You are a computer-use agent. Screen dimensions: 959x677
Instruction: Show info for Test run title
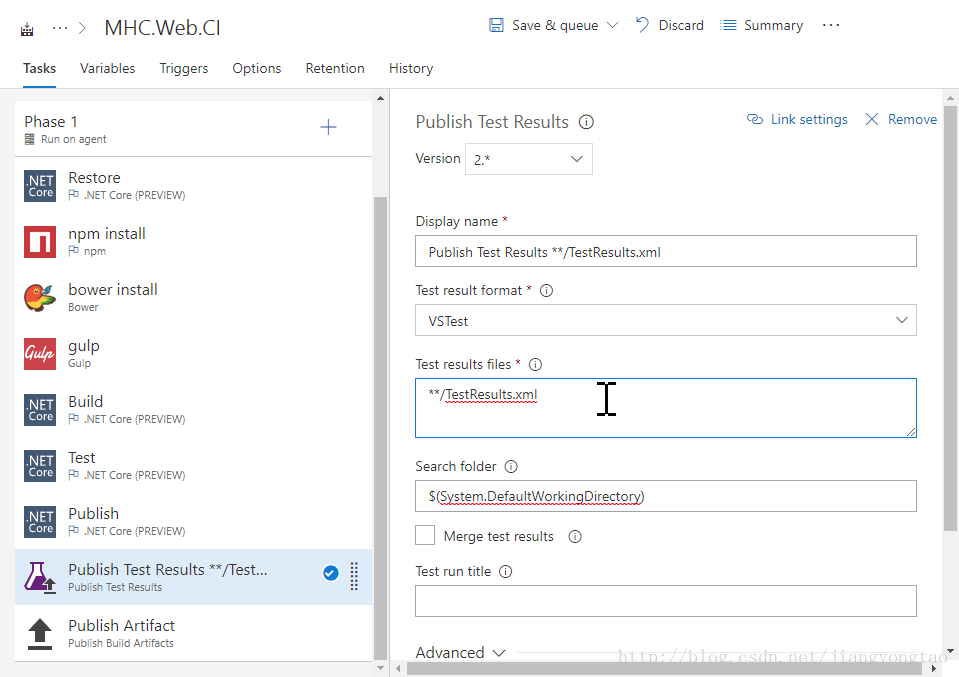505,572
